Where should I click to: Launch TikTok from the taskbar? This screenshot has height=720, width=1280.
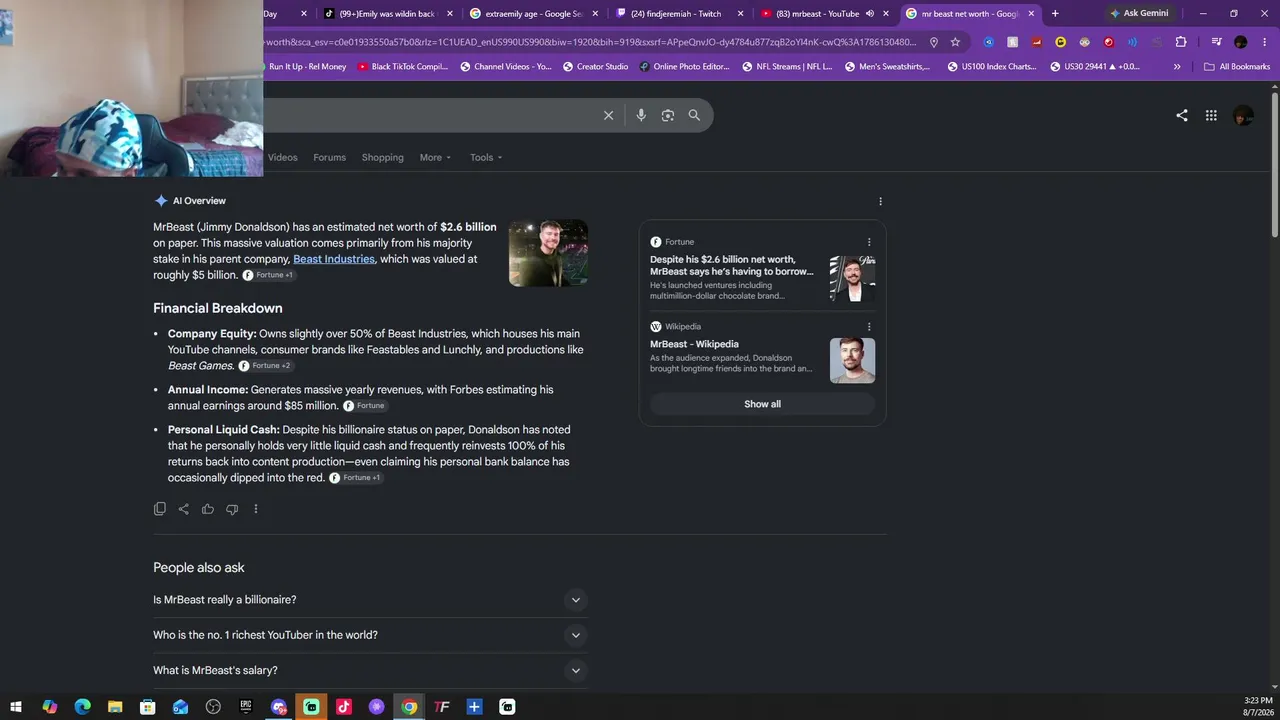click(x=344, y=707)
